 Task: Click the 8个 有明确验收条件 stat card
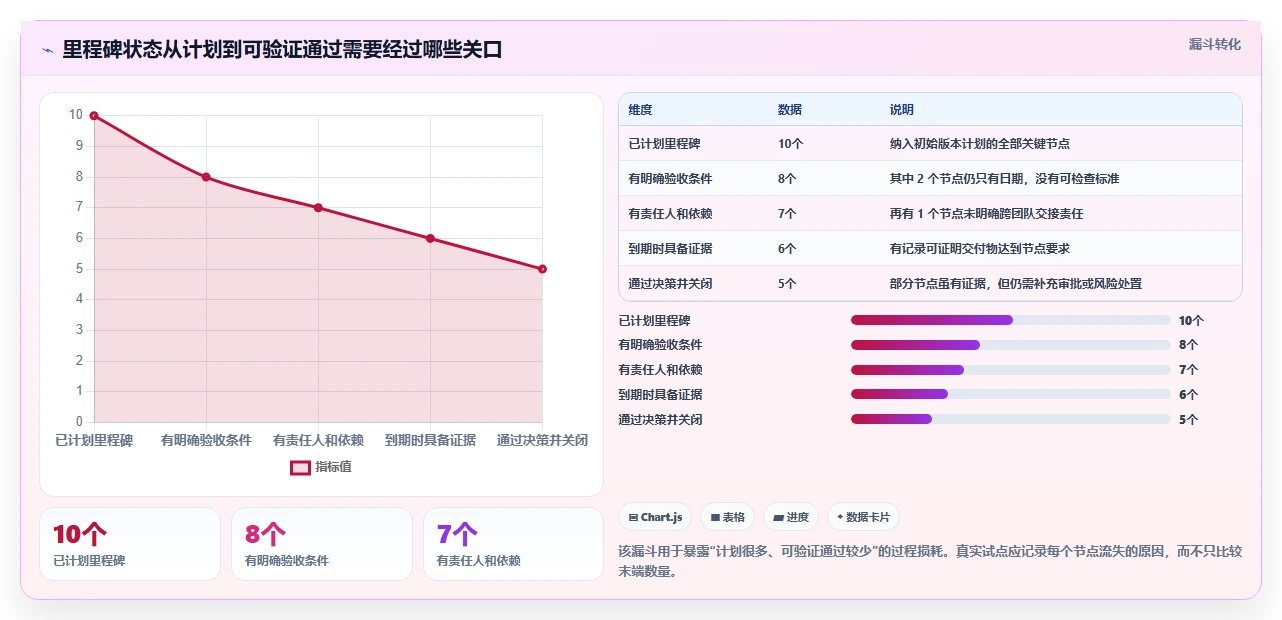(322, 544)
